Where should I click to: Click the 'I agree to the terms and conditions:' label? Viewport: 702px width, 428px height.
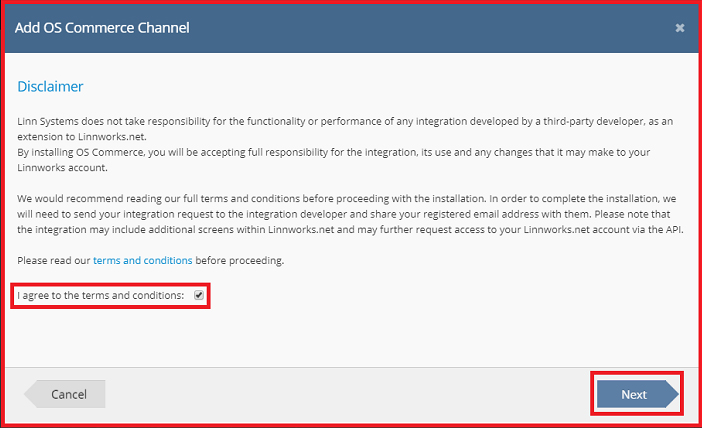point(101,295)
